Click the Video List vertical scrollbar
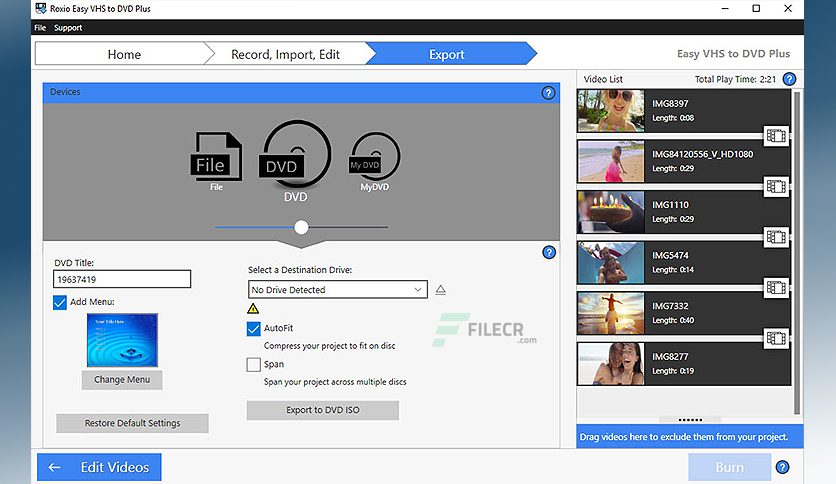The image size is (836, 484). pos(797,253)
